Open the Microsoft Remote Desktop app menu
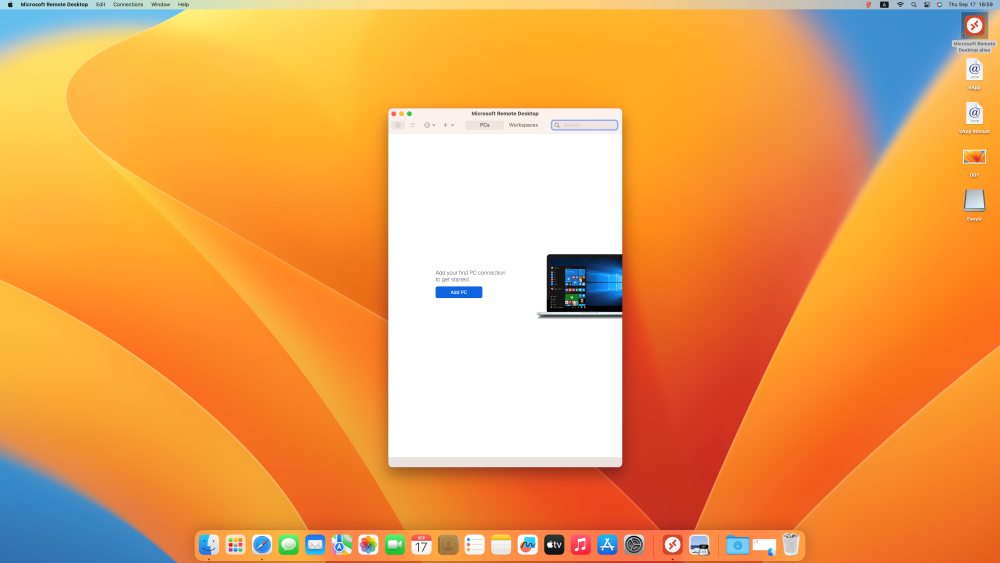Image resolution: width=1000 pixels, height=563 pixels. [54, 4]
